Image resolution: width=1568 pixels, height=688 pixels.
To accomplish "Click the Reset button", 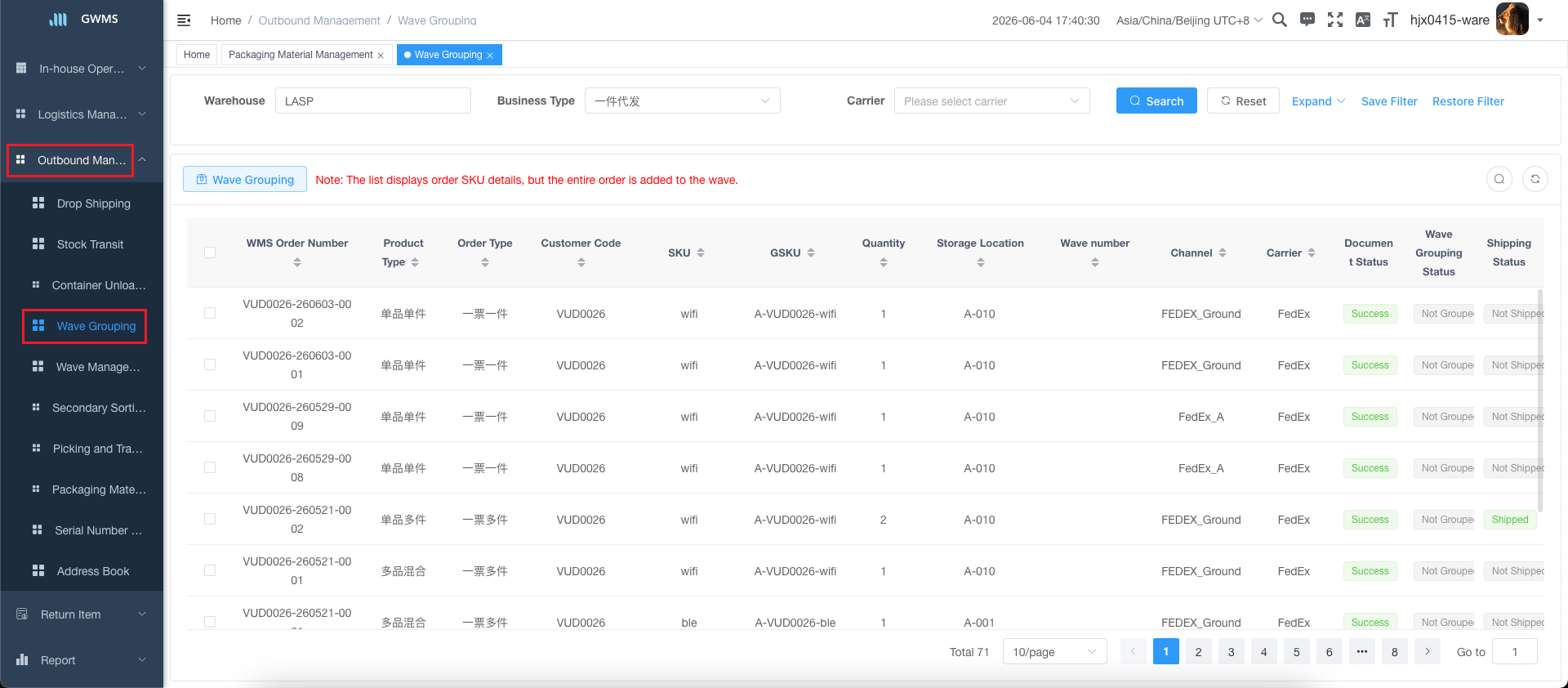I will (x=1243, y=101).
